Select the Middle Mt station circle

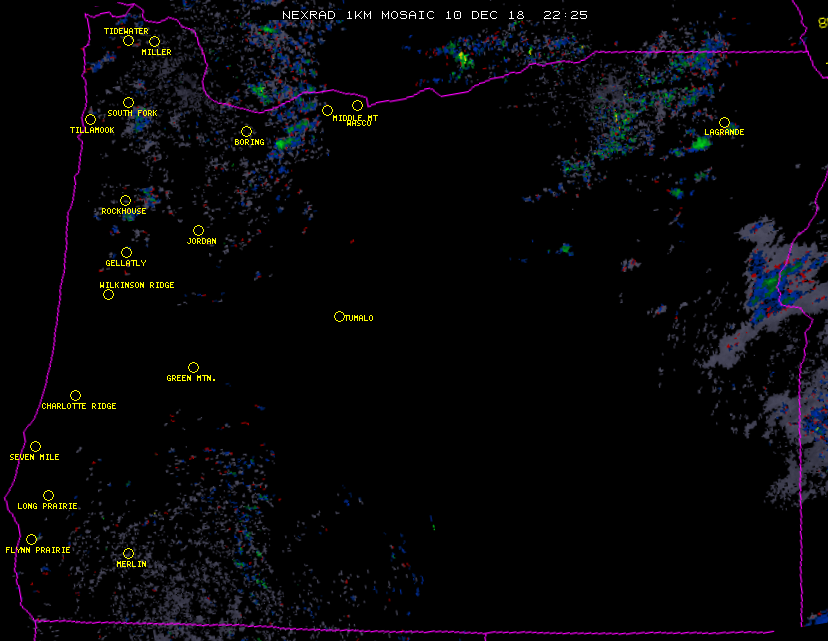click(327, 110)
